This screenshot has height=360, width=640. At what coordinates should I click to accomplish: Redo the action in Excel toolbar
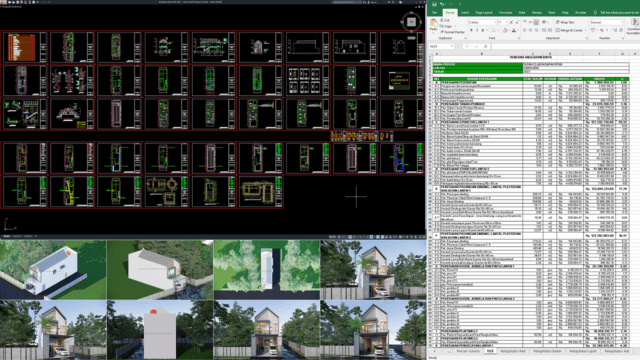point(451,4)
